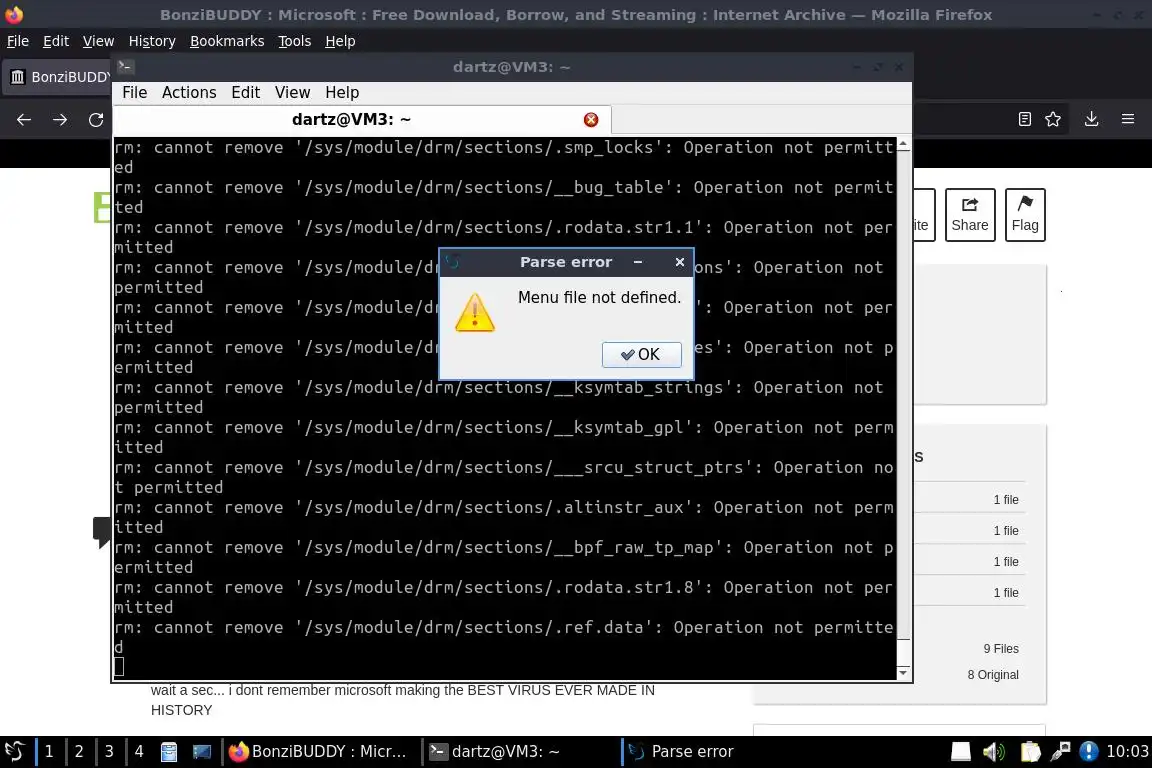
Task: Click '8 Original' text on archive page
Action: coord(993,675)
